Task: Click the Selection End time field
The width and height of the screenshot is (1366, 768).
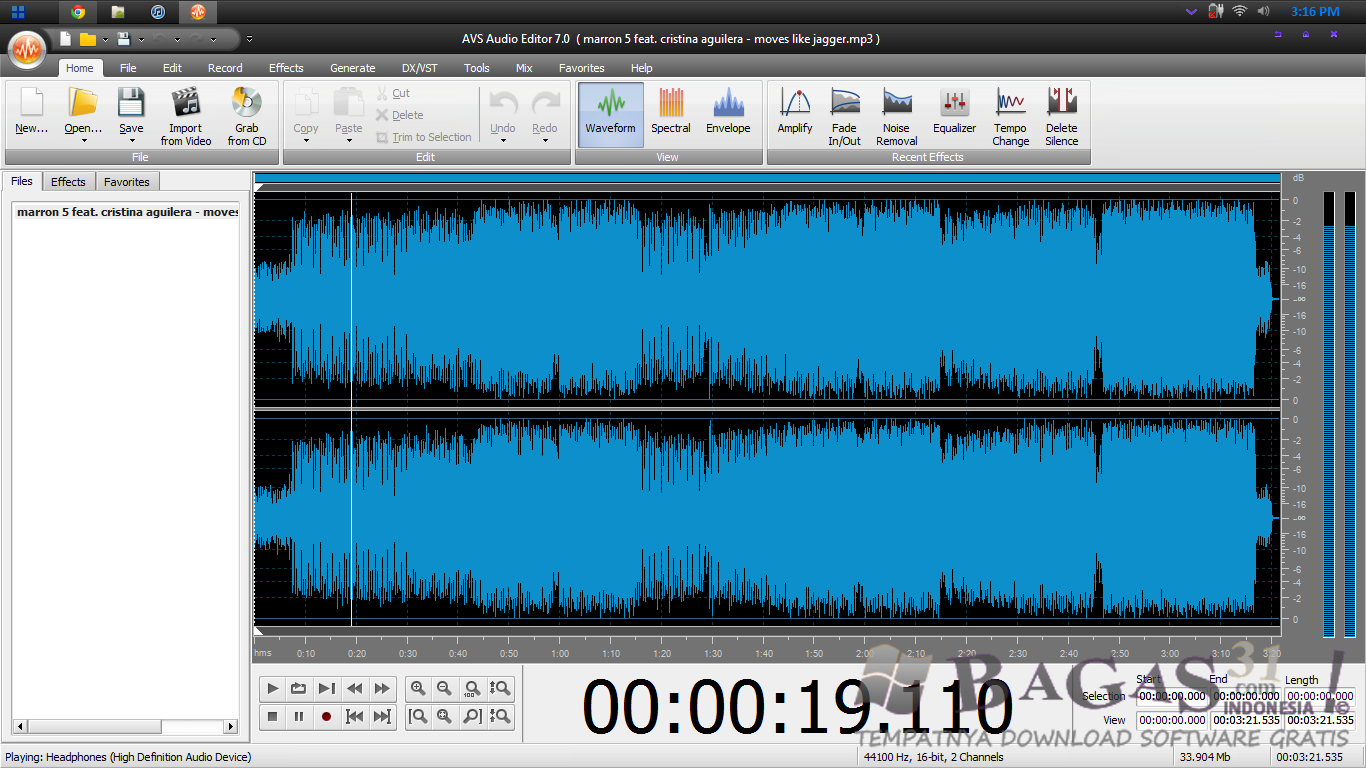Action: point(1246,696)
